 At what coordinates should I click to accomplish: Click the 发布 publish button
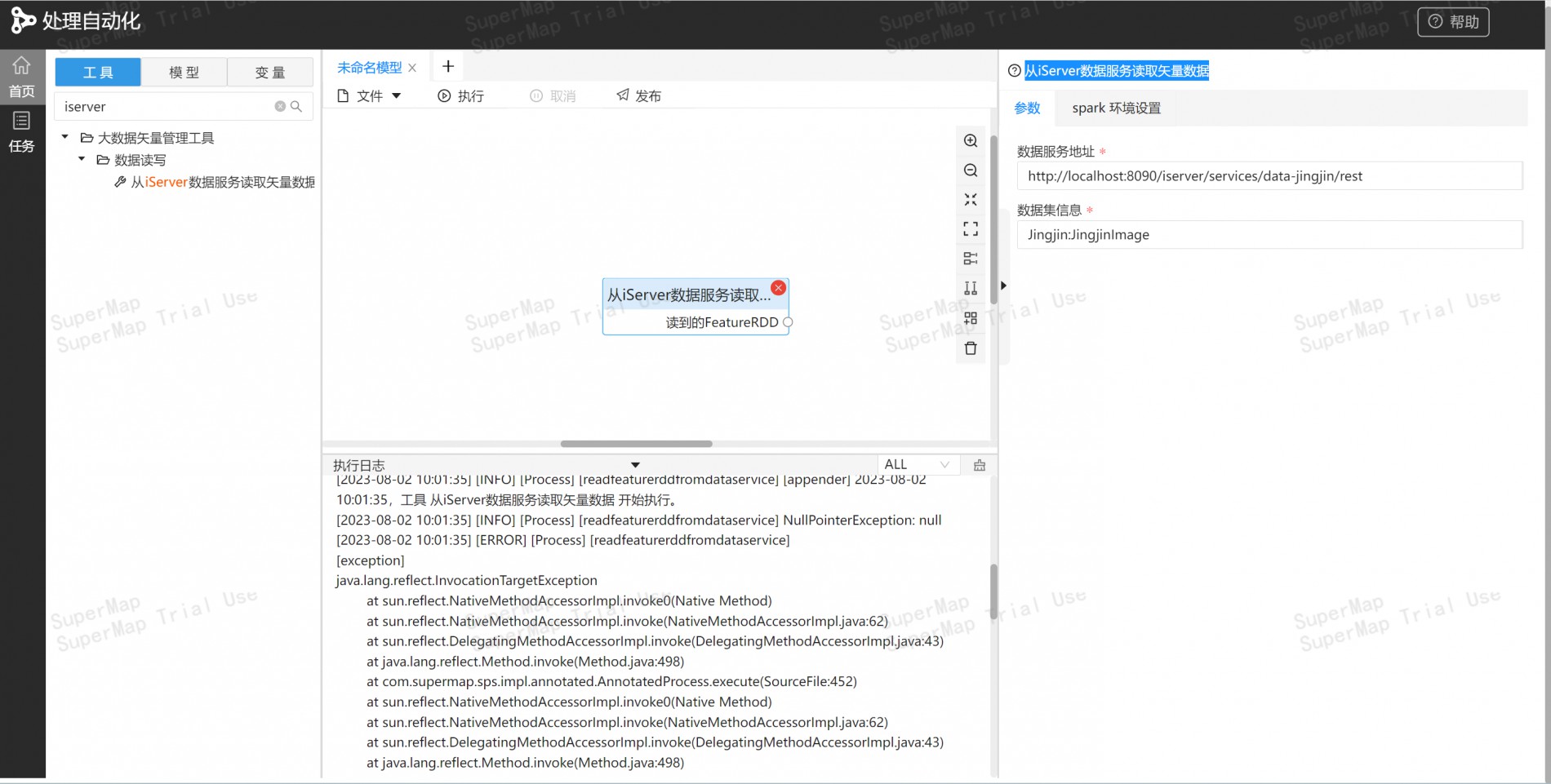click(x=639, y=95)
